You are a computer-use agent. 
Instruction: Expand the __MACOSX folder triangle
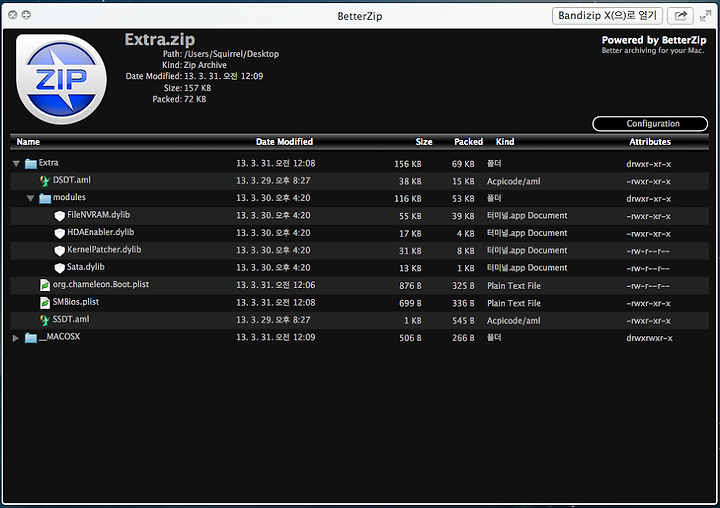16,338
